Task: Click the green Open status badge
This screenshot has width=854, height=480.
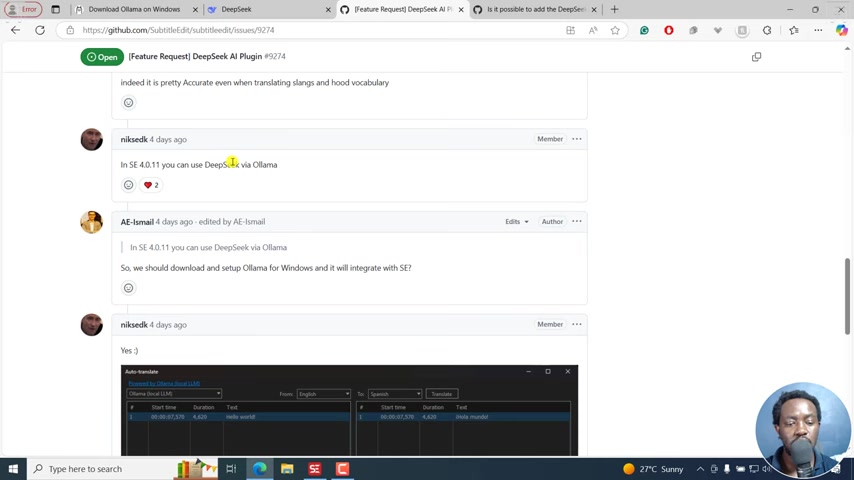Action: pyautogui.click(x=102, y=57)
